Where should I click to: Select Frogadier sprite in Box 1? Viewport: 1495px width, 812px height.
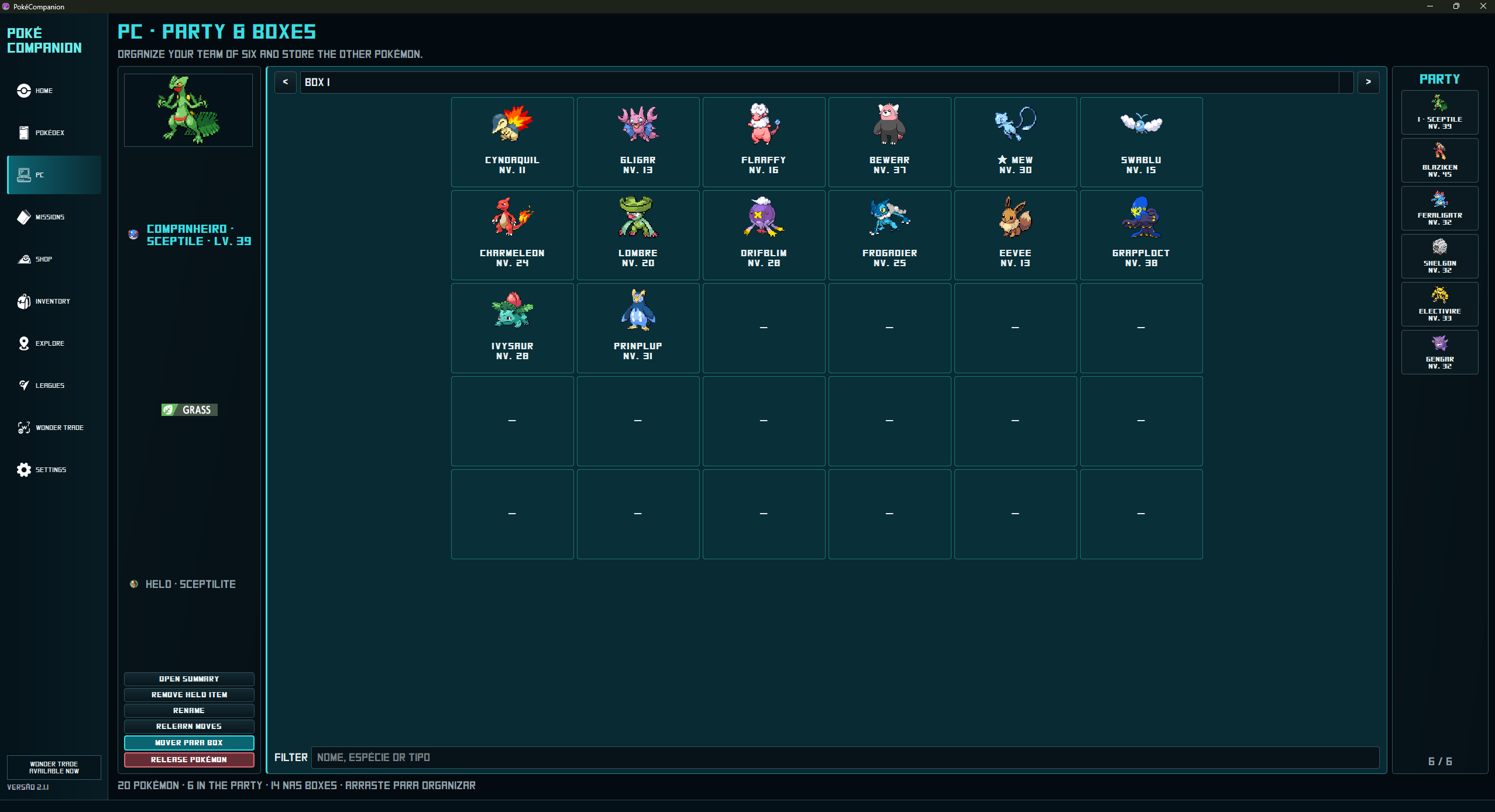[889, 216]
